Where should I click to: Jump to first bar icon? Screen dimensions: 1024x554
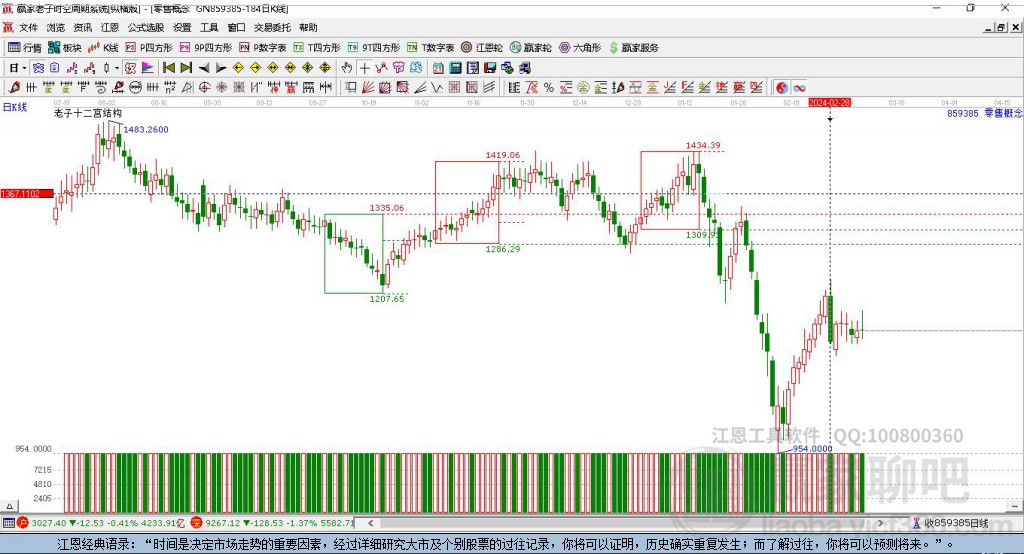[169, 67]
